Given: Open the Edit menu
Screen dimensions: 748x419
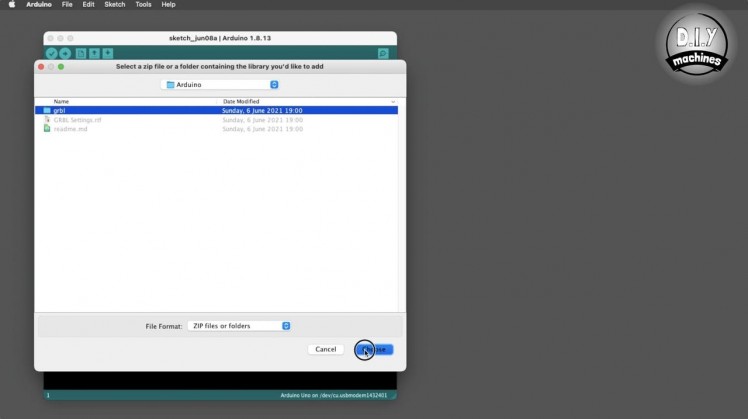Looking at the screenshot, I should point(88,4).
